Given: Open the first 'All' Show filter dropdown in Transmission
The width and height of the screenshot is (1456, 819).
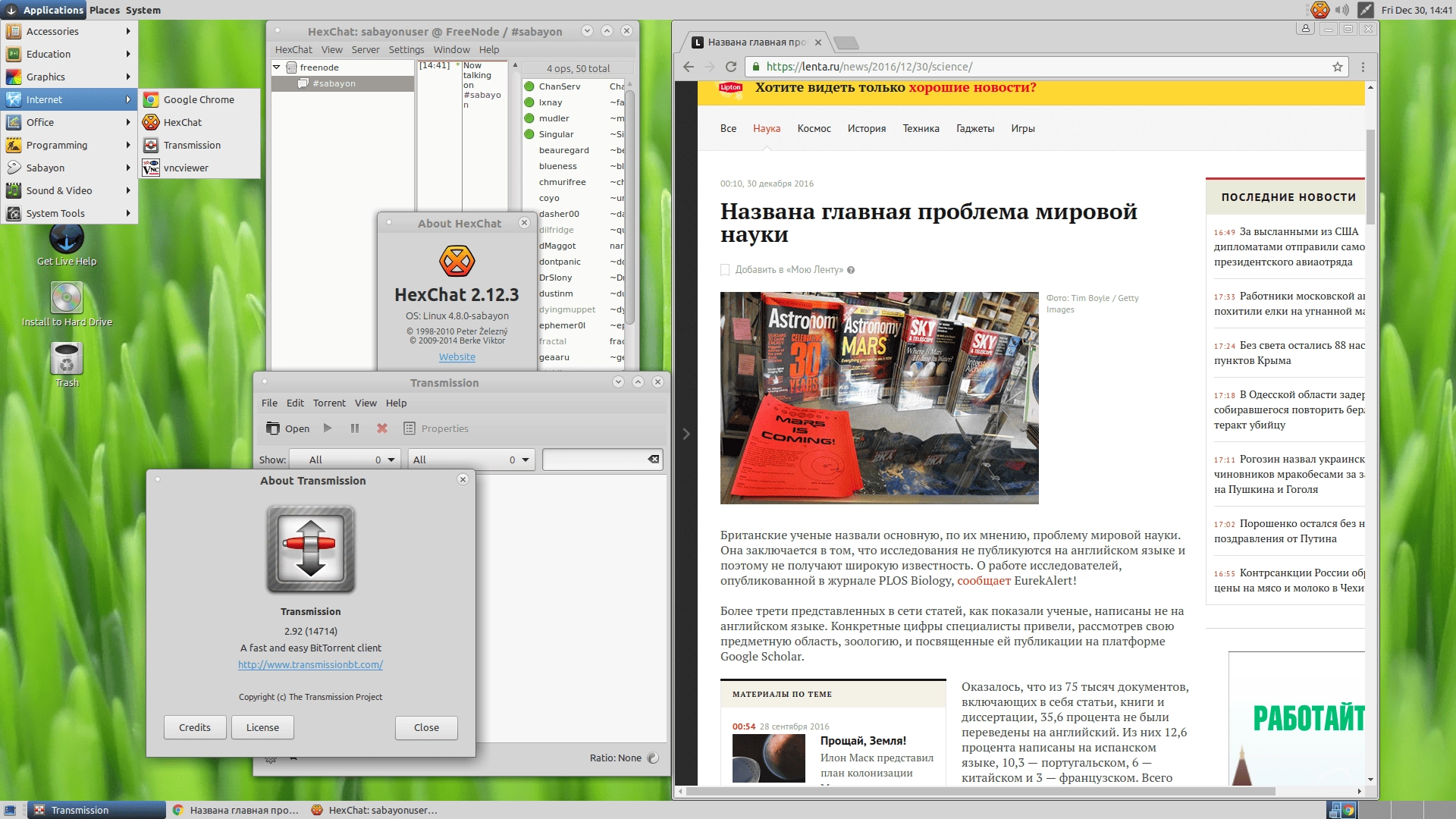Looking at the screenshot, I should (346, 460).
